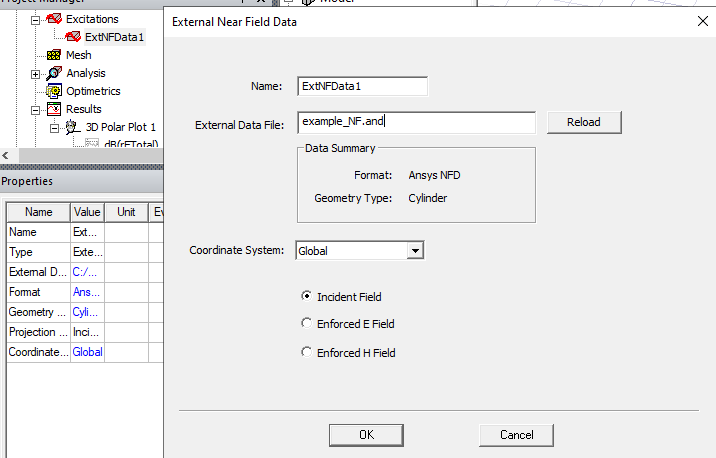Click the External D... value cell 'C:/...'
The height and width of the screenshot is (458, 716).
click(x=87, y=272)
